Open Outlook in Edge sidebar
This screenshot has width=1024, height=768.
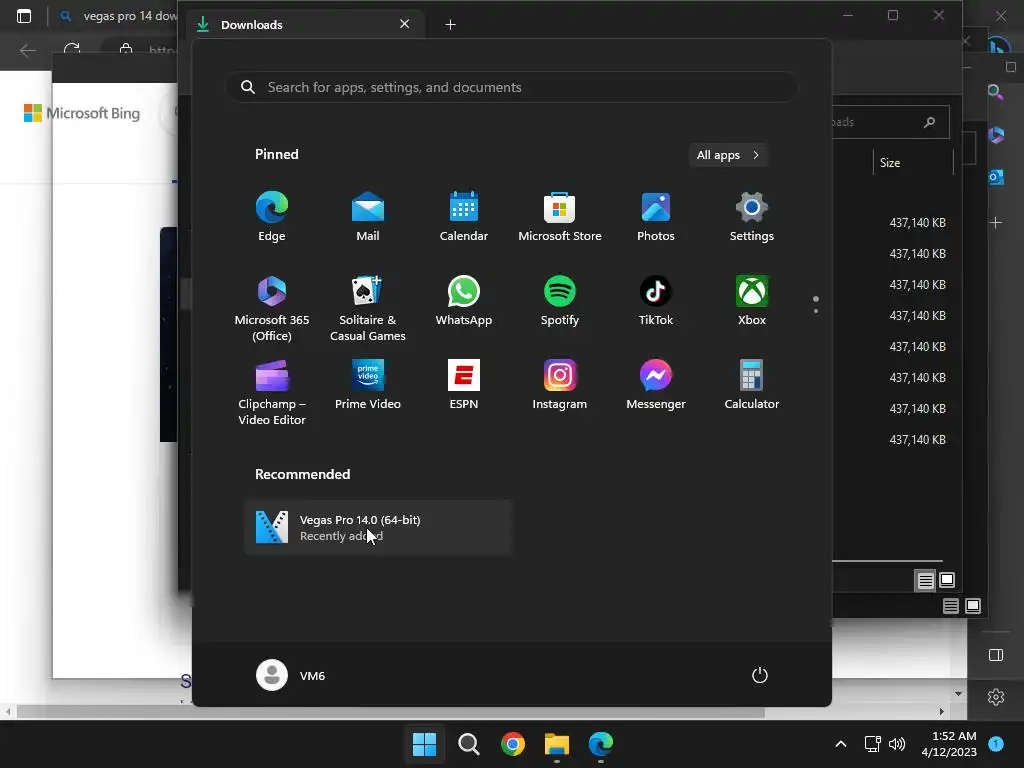tap(996, 177)
